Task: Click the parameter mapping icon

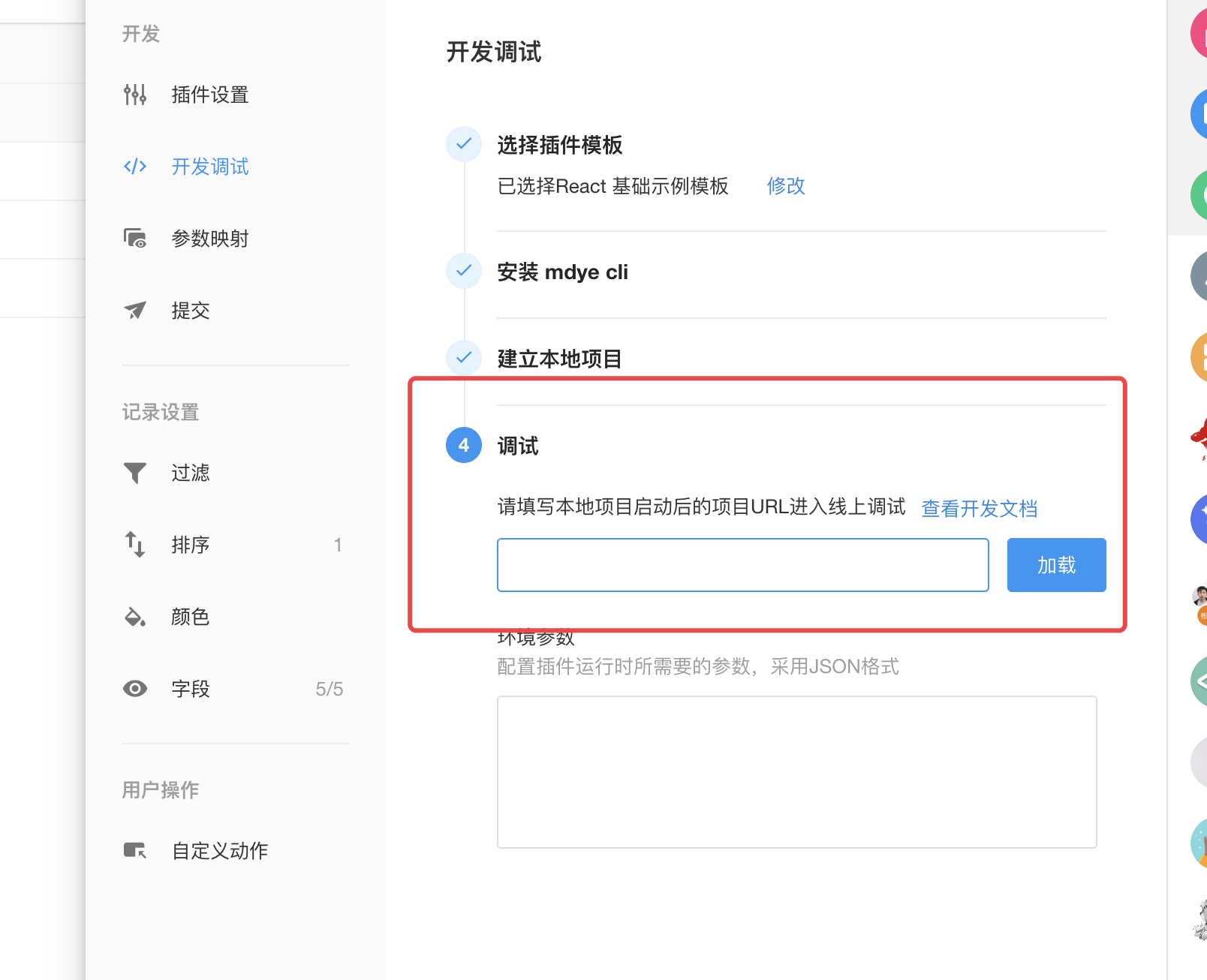Action: [135, 239]
